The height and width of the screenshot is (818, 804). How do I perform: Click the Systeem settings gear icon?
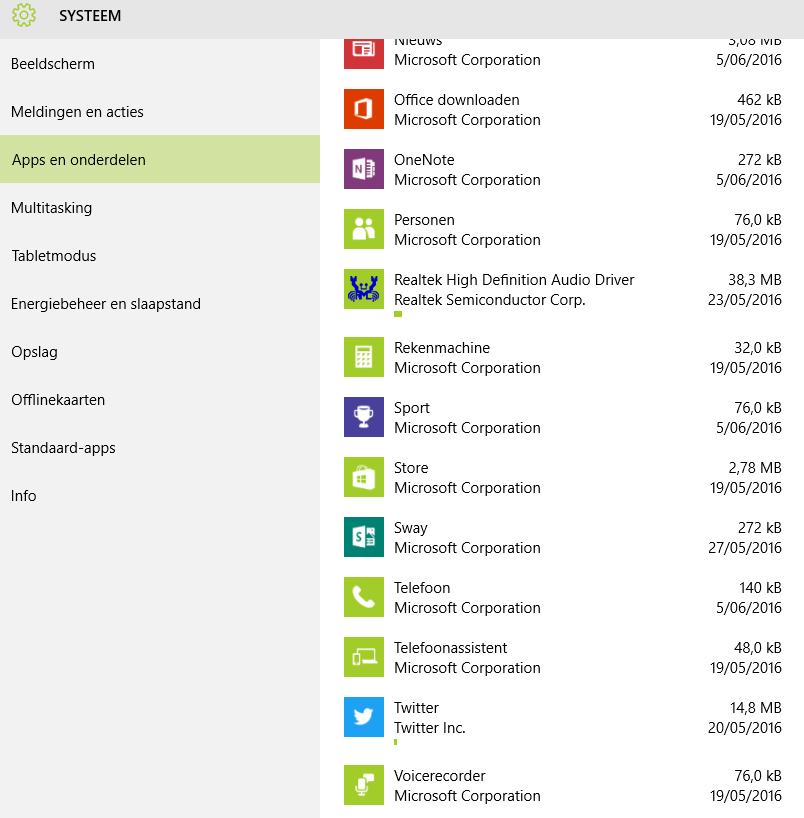[24, 15]
